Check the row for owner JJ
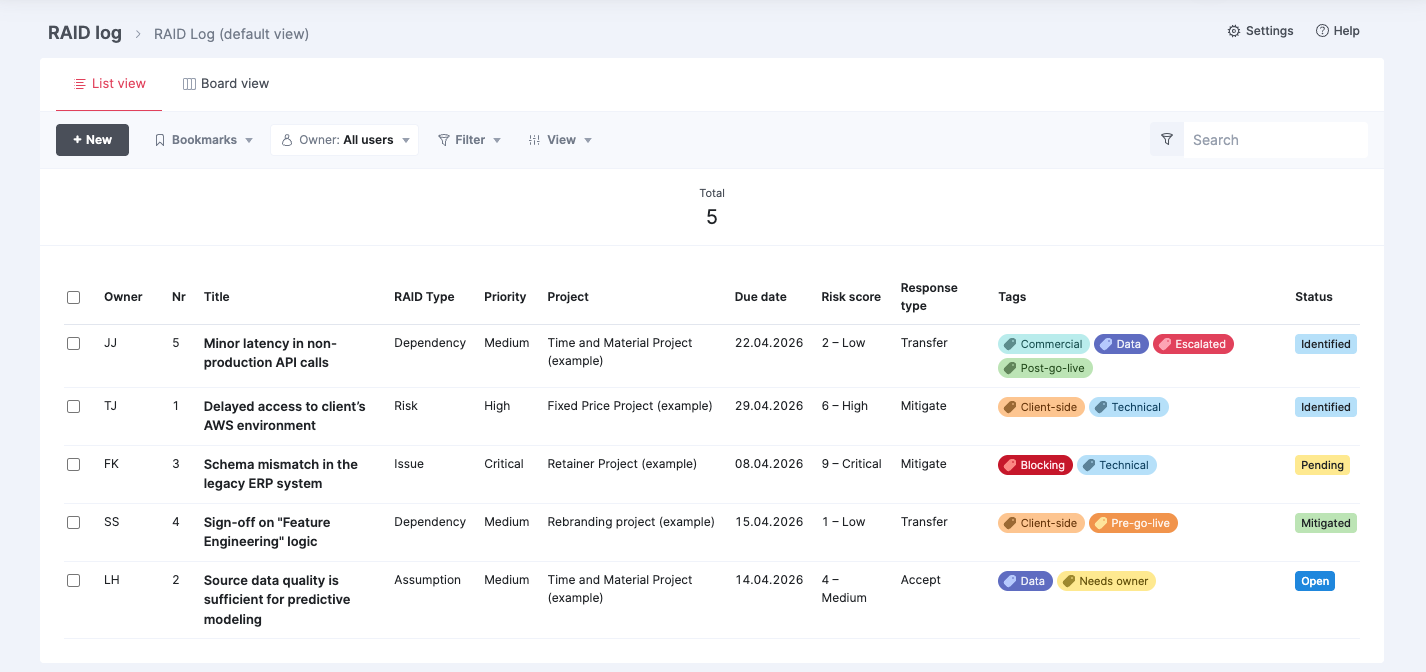This screenshot has width=1426, height=672. [x=73, y=343]
